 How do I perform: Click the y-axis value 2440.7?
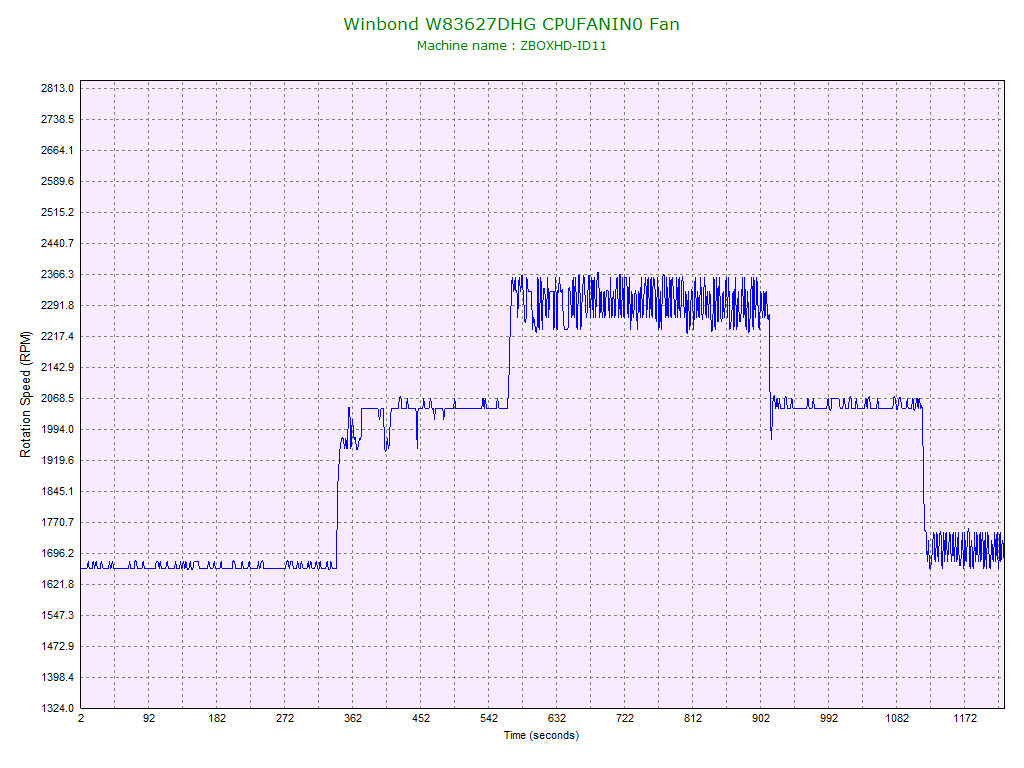pyautogui.click(x=57, y=244)
